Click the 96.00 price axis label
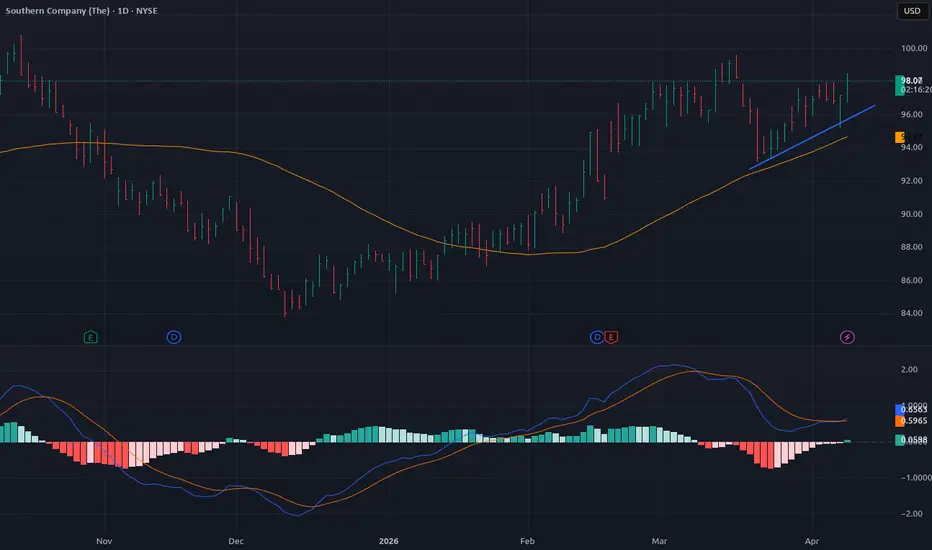Viewport: 932px width, 550px height. coord(911,115)
